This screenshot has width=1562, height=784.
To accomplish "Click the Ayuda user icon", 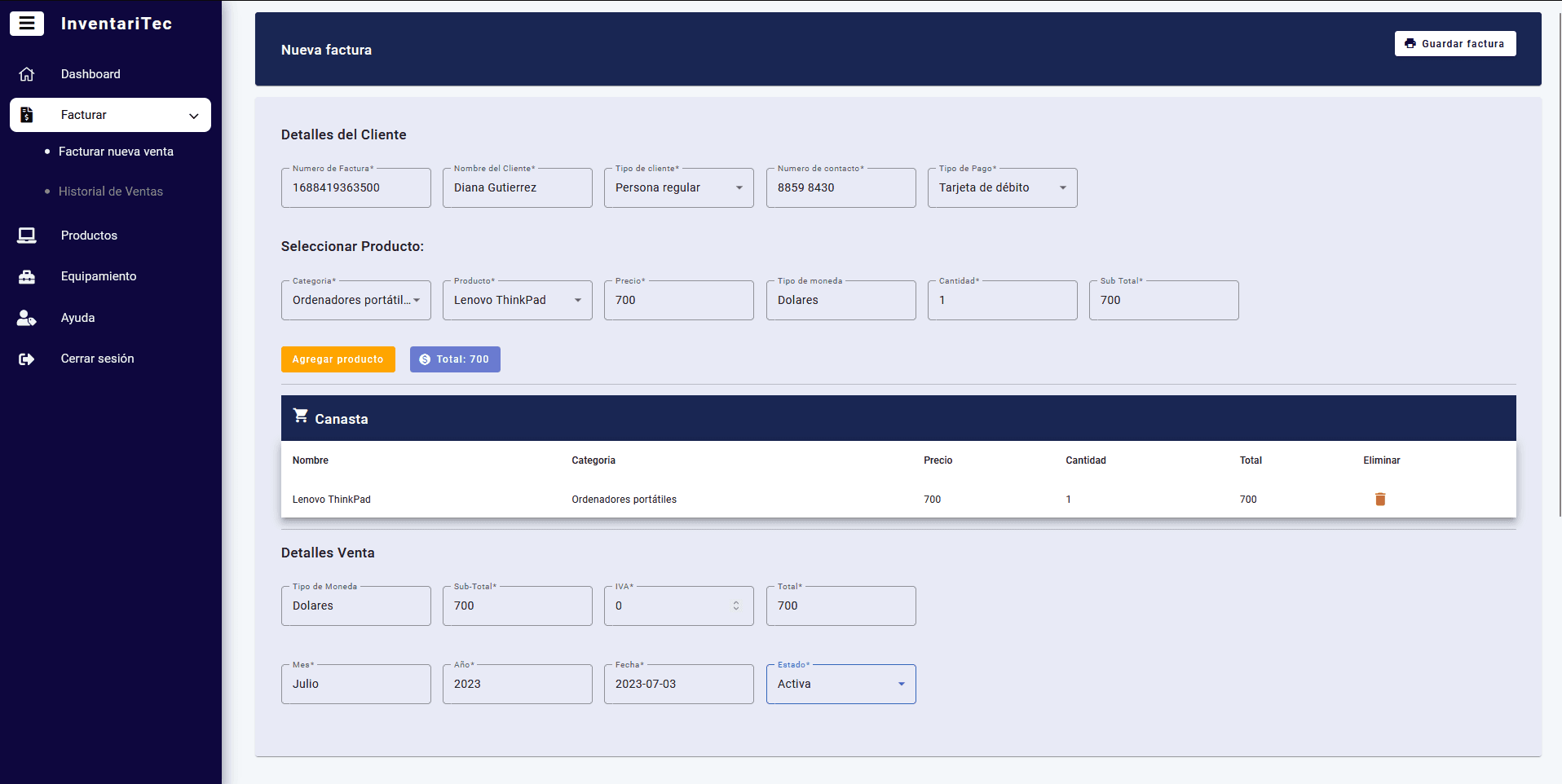I will 27,318.
